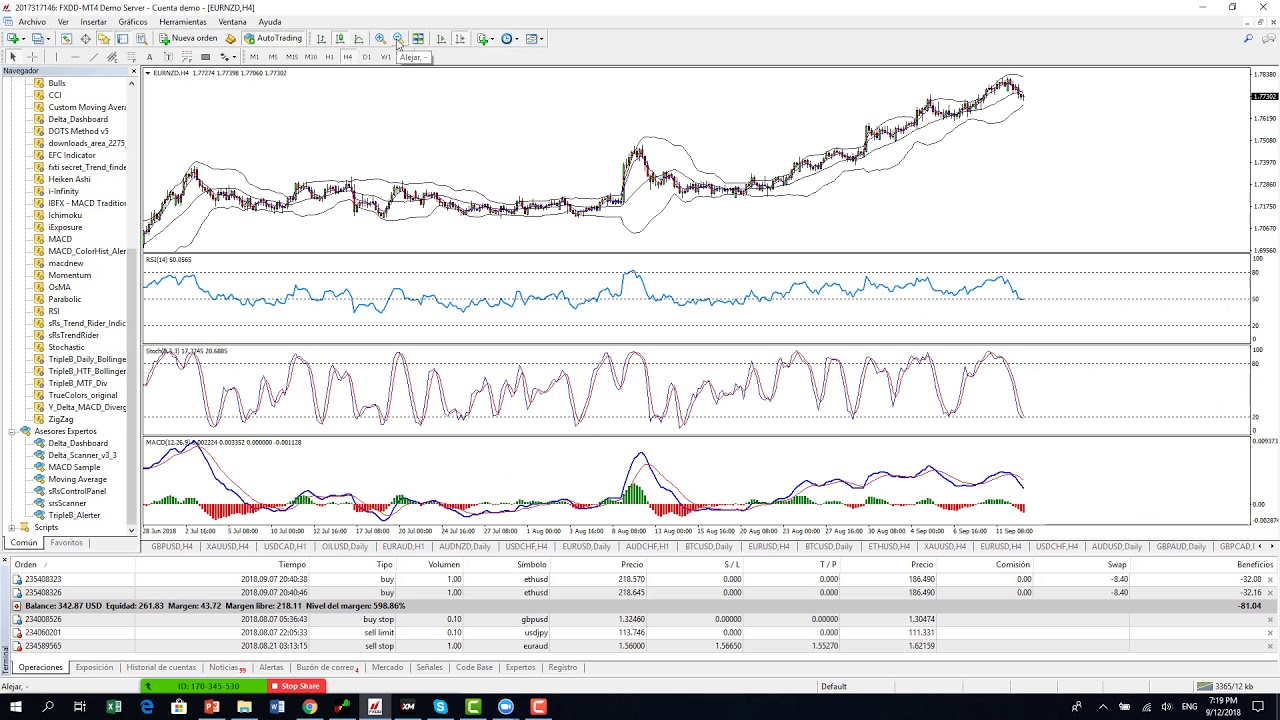This screenshot has height=720, width=1280.
Task: Toggle chart shift icon
Action: [460, 39]
